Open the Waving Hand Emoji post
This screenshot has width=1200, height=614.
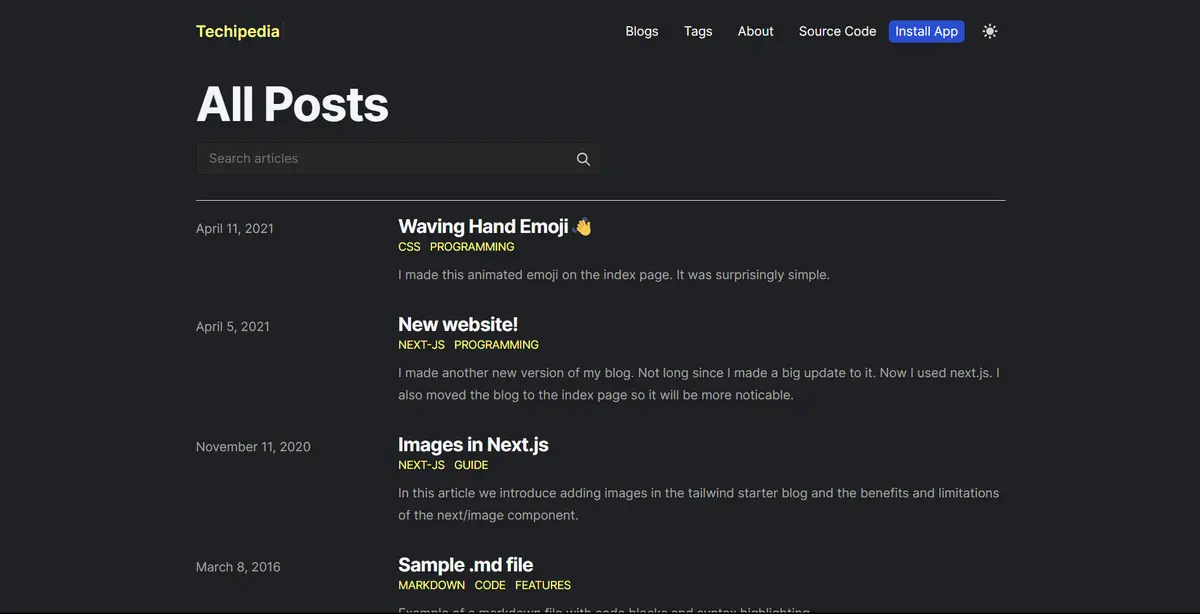click(x=483, y=227)
